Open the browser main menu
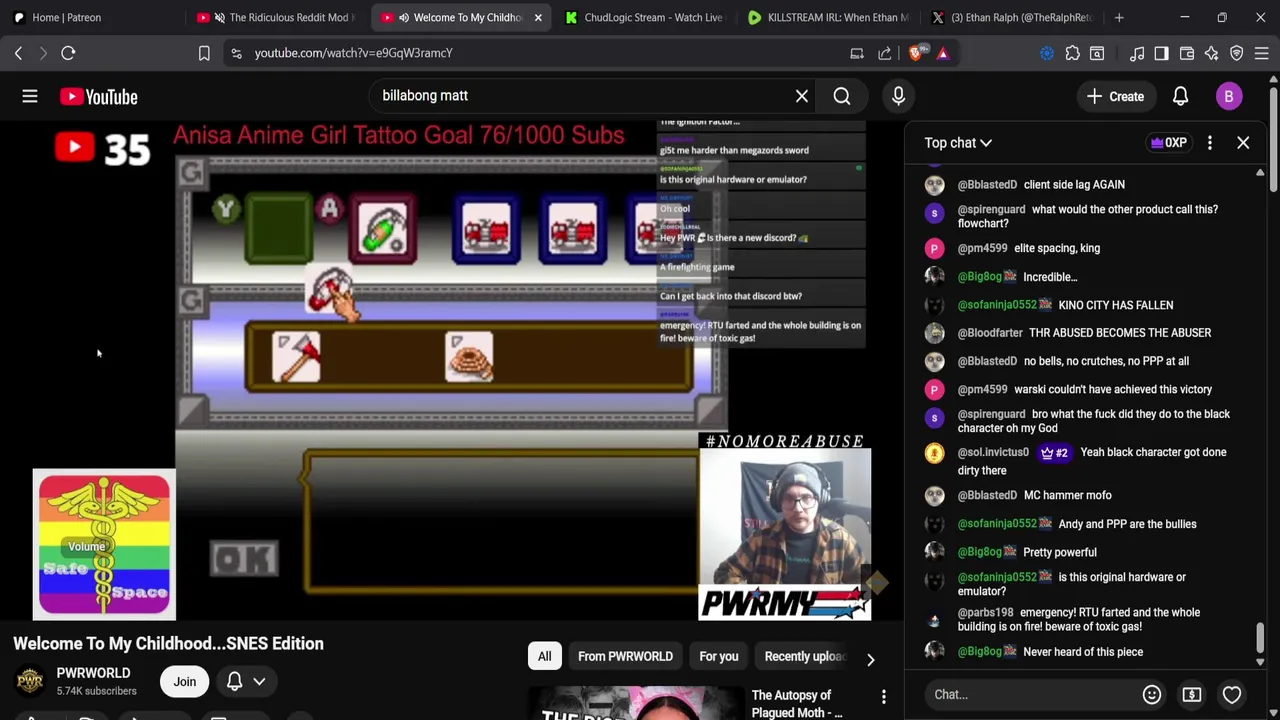 tap(1262, 53)
